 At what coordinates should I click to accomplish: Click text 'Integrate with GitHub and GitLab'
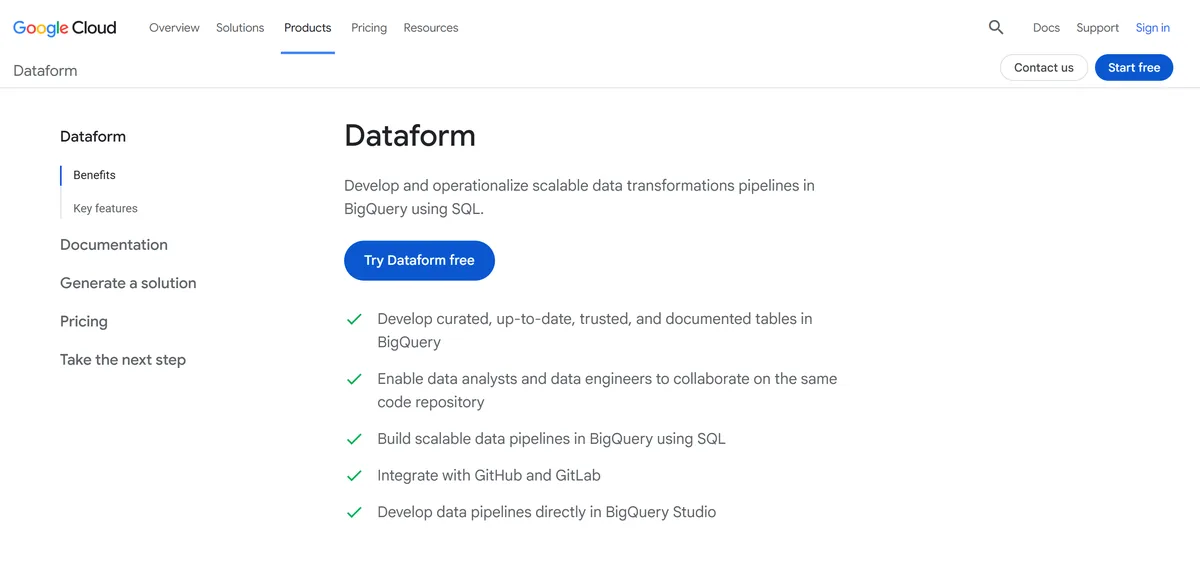pos(489,476)
